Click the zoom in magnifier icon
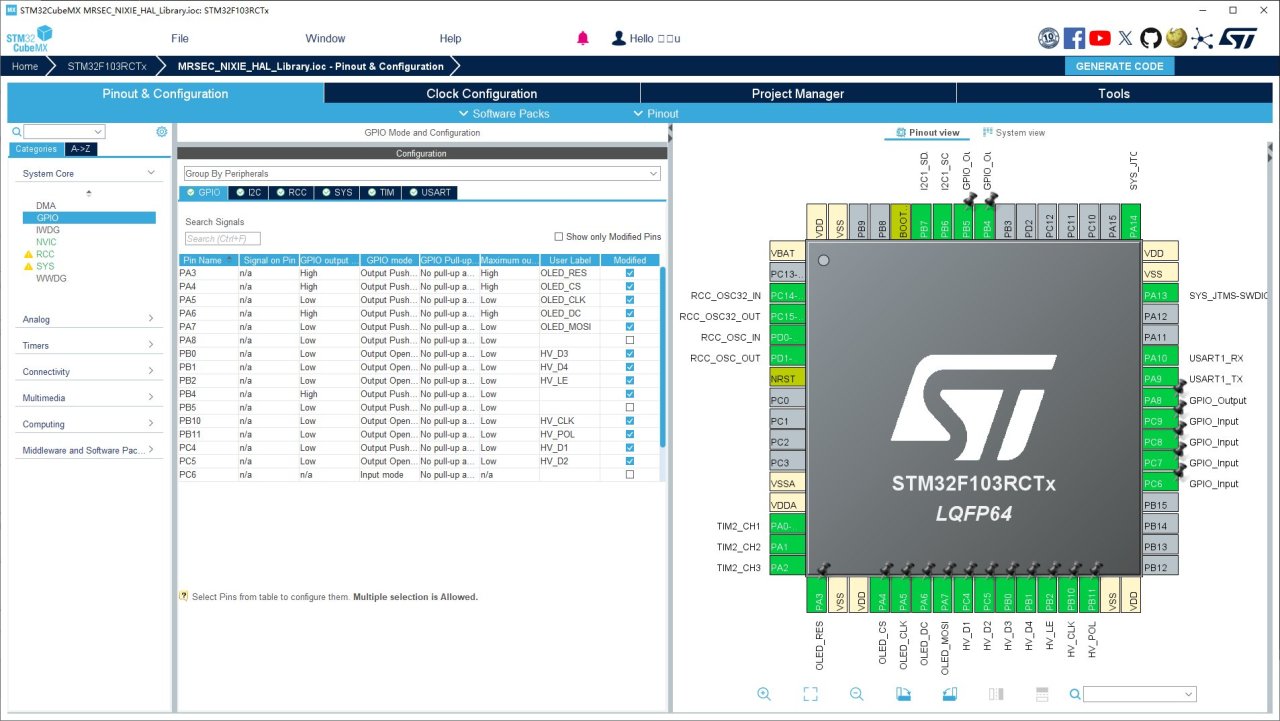Viewport: 1280px width, 721px height. (x=764, y=694)
